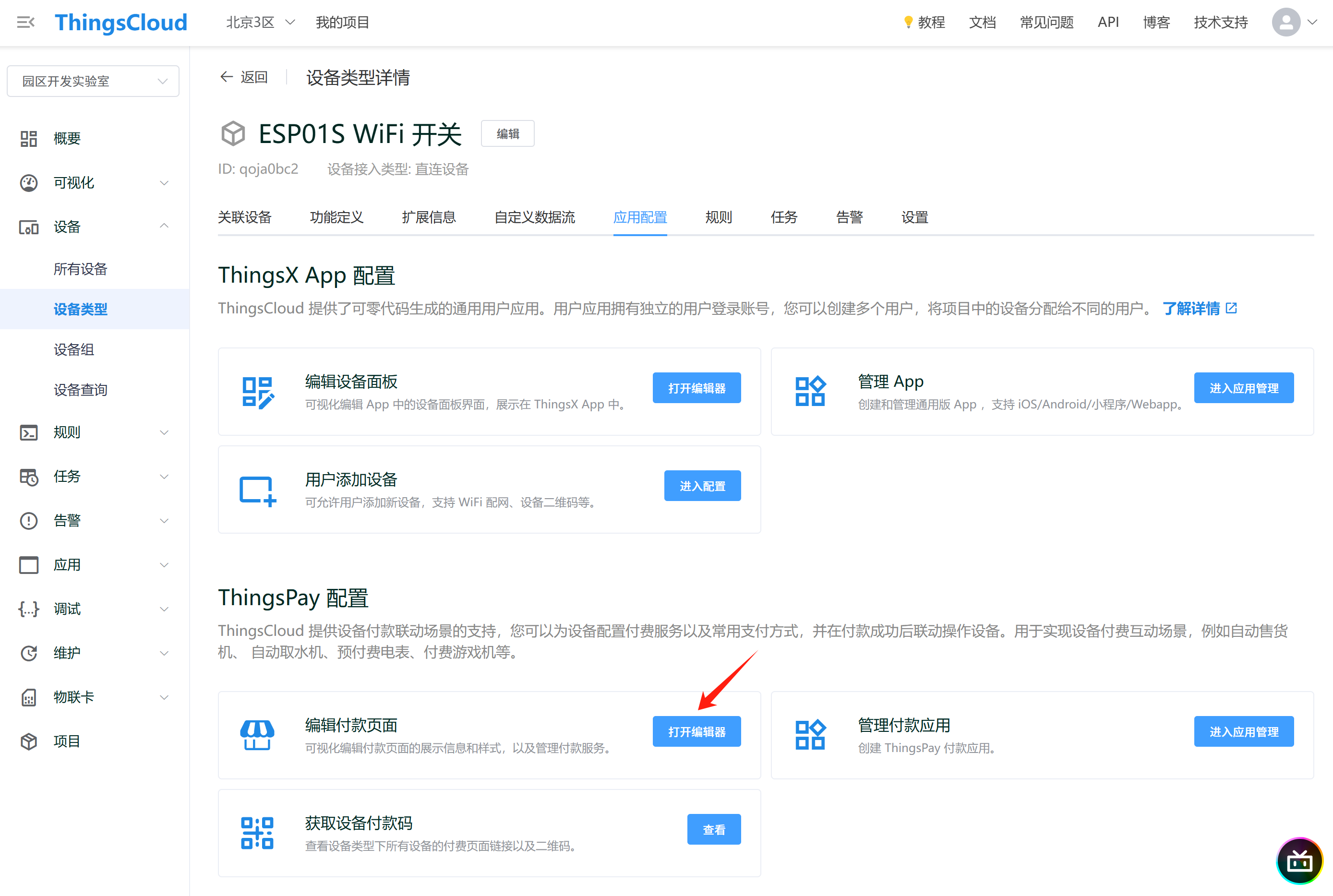Image resolution: width=1333 pixels, height=896 pixels.
Task: Switch to the 设置 tab
Action: (915, 217)
